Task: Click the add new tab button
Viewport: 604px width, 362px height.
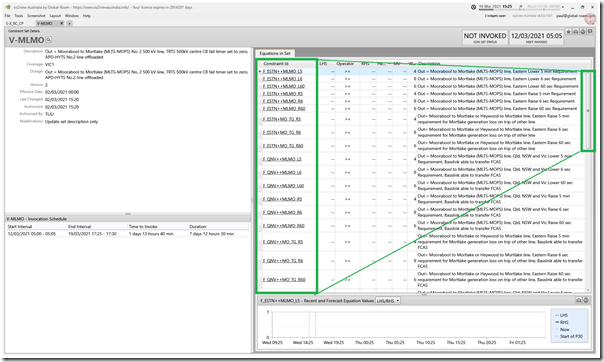Action: tap(69, 23)
